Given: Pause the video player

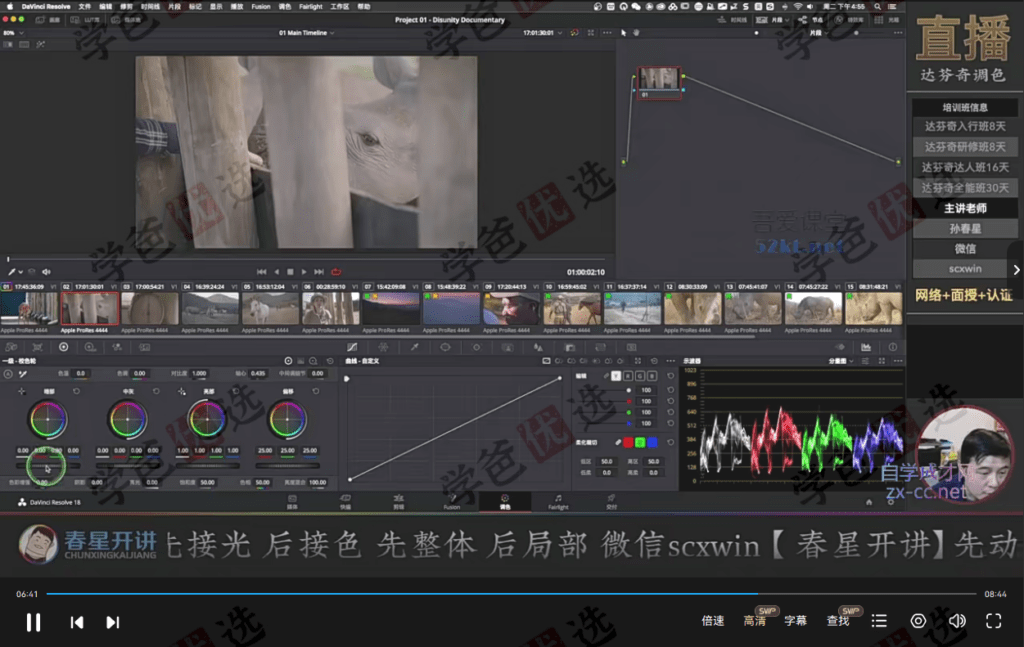Looking at the screenshot, I should click(x=33, y=622).
